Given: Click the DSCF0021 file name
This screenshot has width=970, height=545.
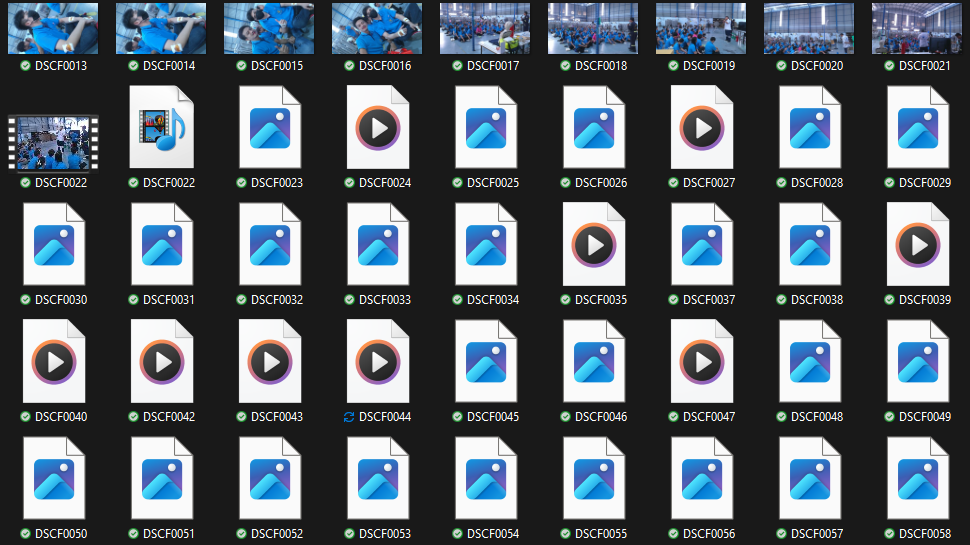Looking at the screenshot, I should tap(925, 66).
